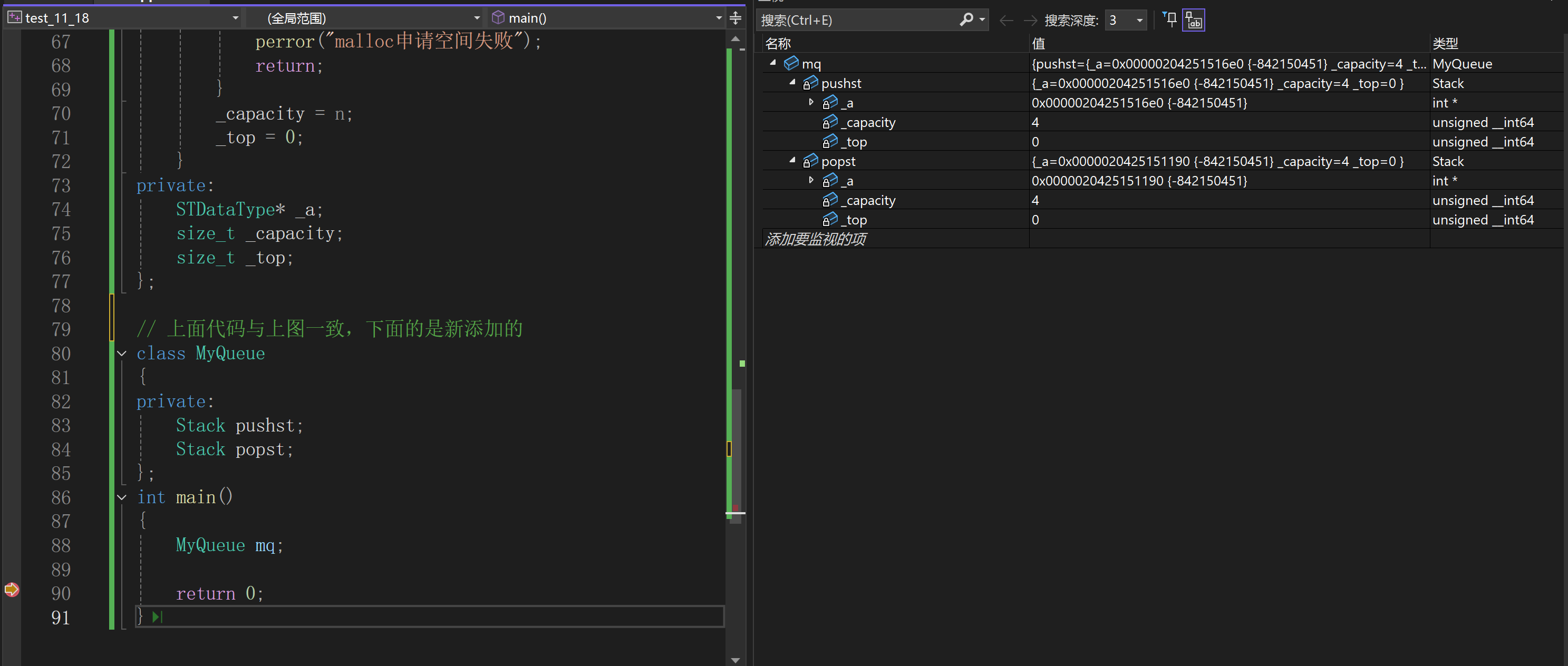
Task: Expand the _a pointer under popst
Action: tap(811, 180)
